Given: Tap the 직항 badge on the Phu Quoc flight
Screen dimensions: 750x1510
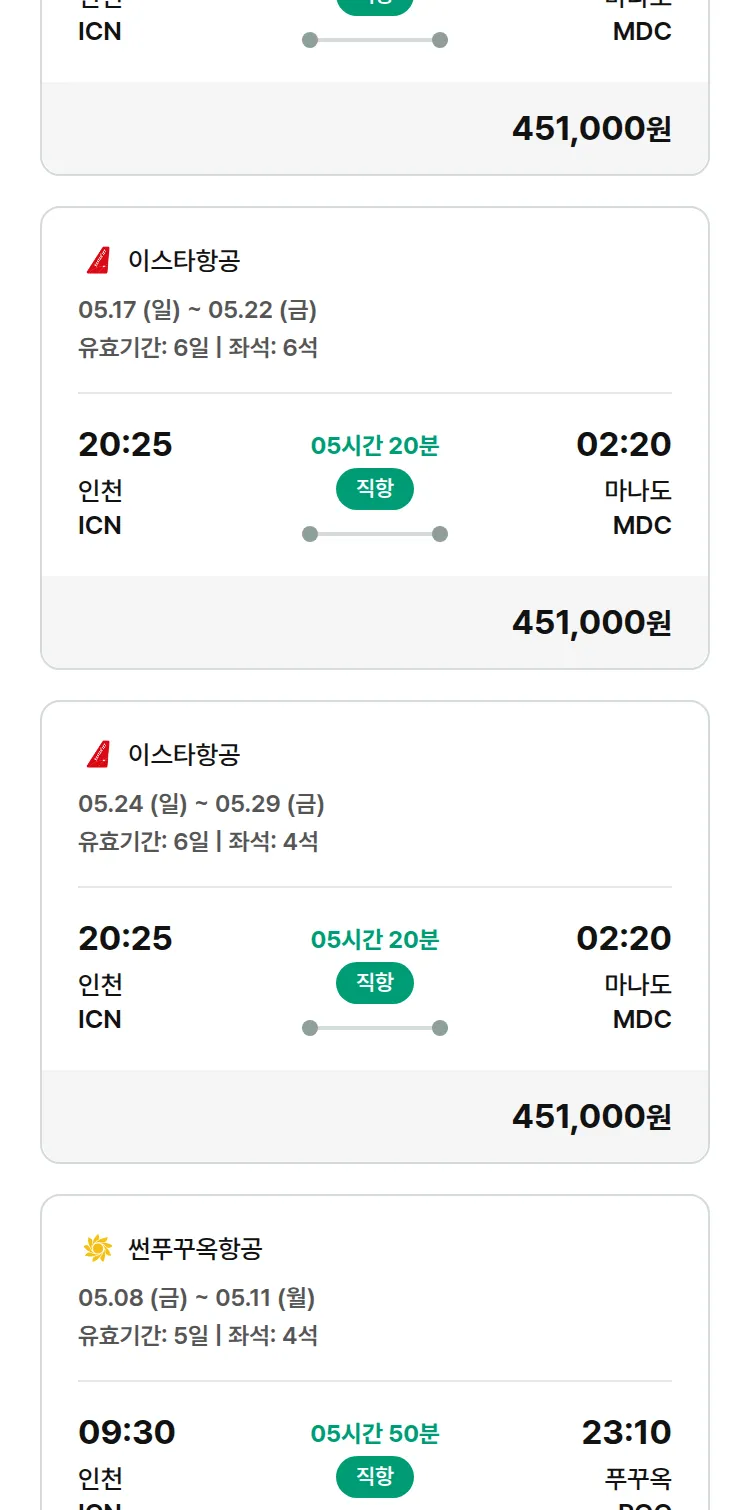Looking at the screenshot, I should 375,1477.
